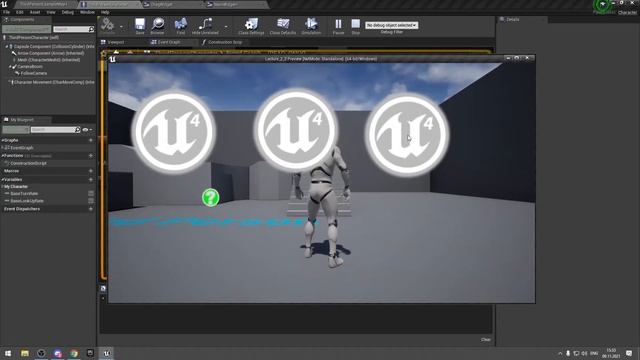Image resolution: width=640 pixels, height=360 pixels.
Task: Open Class Settings
Action: 251,26
